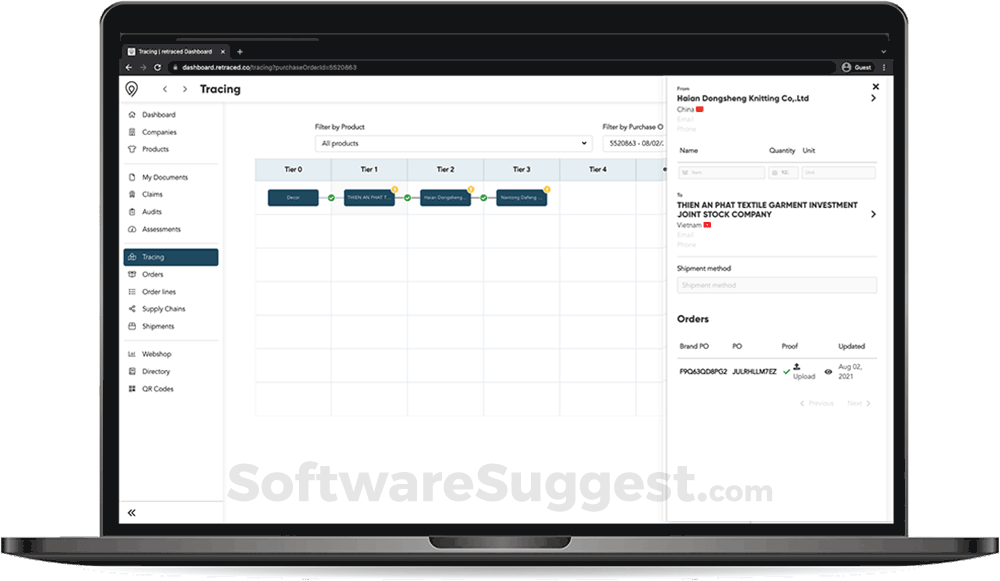Screen dimensions: 1000x581
Task: Select the QR Codes sidebar icon
Action: click(x=156, y=388)
